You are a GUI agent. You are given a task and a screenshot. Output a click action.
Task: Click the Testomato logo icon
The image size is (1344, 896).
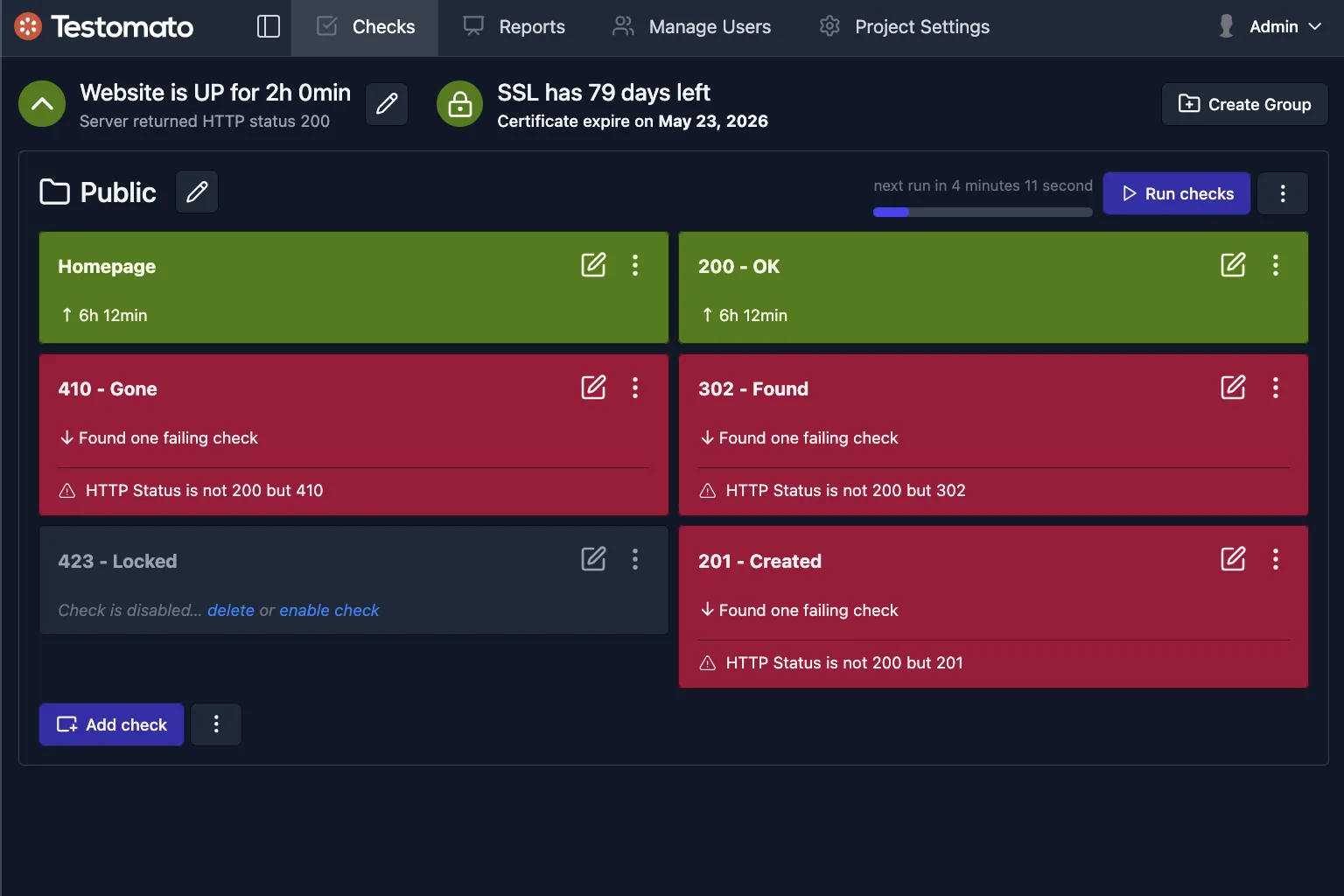[26, 26]
